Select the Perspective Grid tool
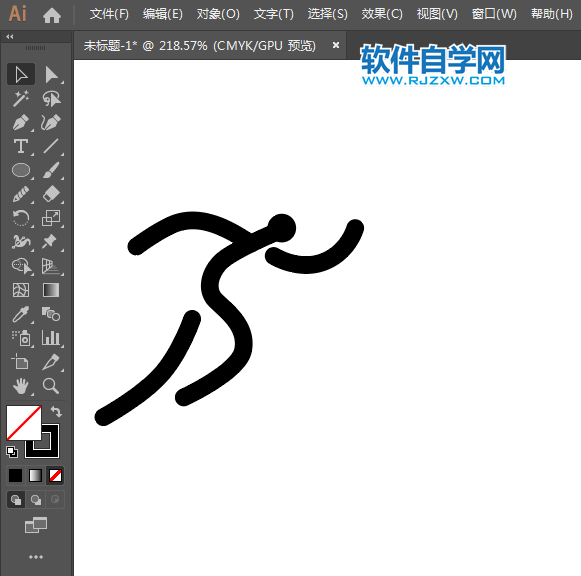 tap(51, 266)
